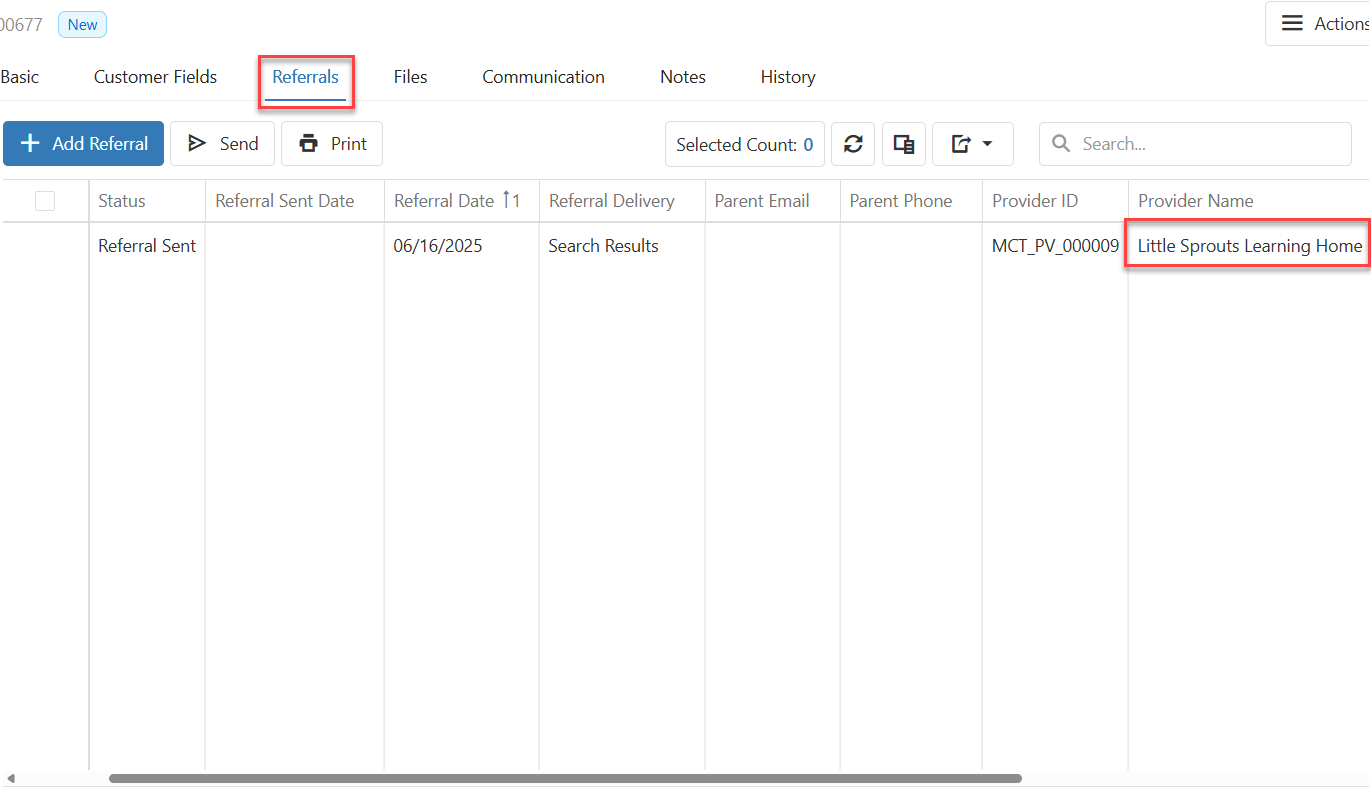Open the Actions hamburger menu
1371x797 pixels.
click(x=1318, y=24)
